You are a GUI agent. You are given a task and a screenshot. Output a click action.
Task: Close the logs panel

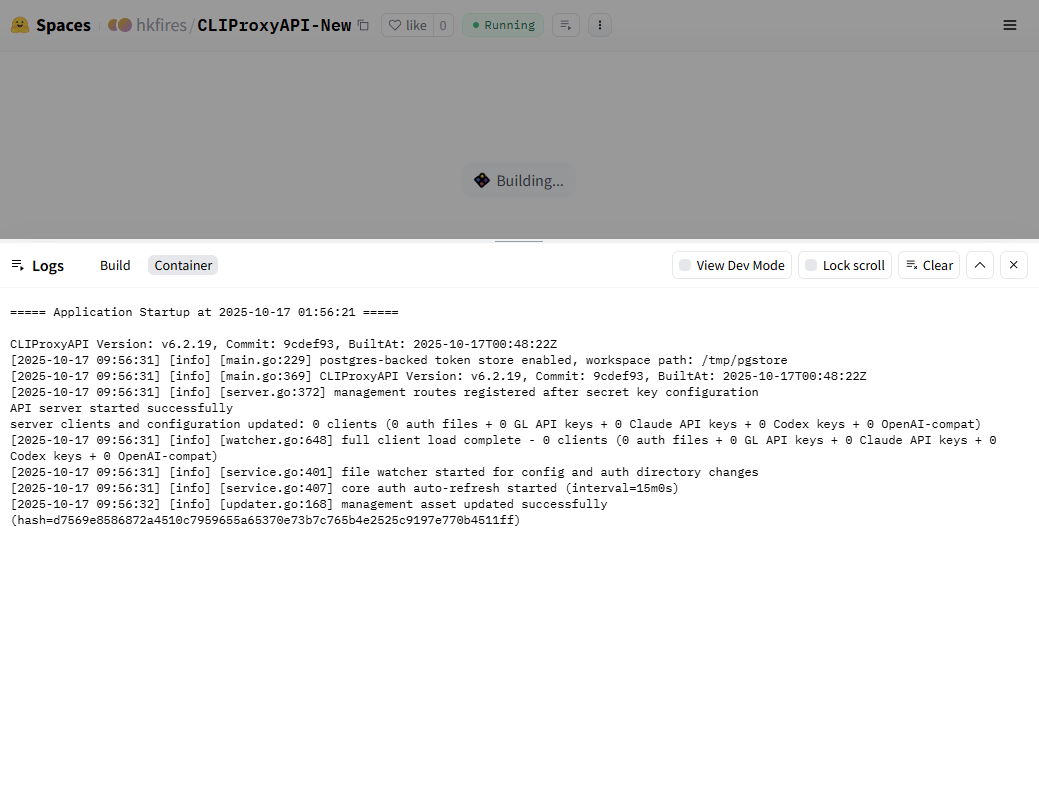pyautogui.click(x=1013, y=265)
